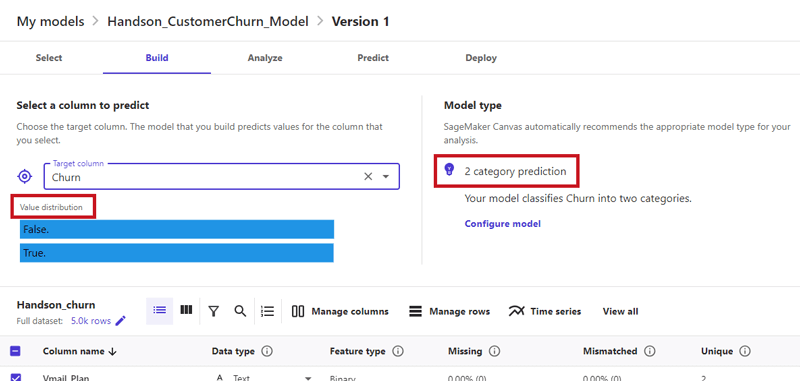Toggle the select-all columns checkbox

(x=15, y=351)
